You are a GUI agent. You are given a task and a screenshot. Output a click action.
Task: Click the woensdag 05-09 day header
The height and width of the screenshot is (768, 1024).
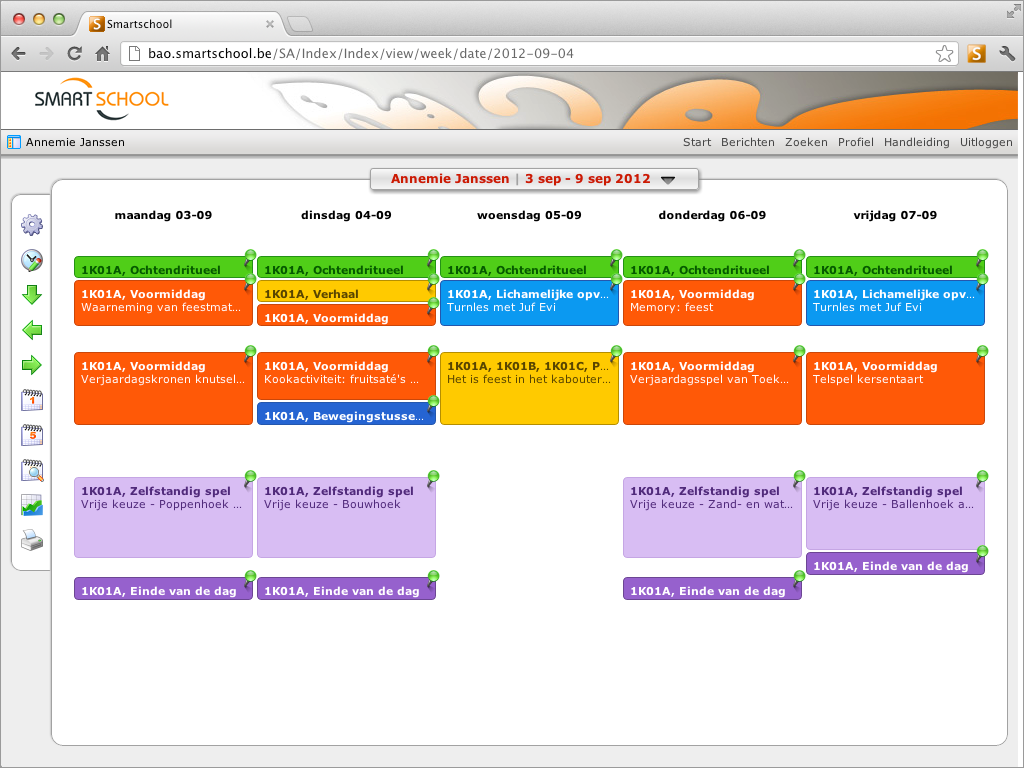[x=529, y=215]
